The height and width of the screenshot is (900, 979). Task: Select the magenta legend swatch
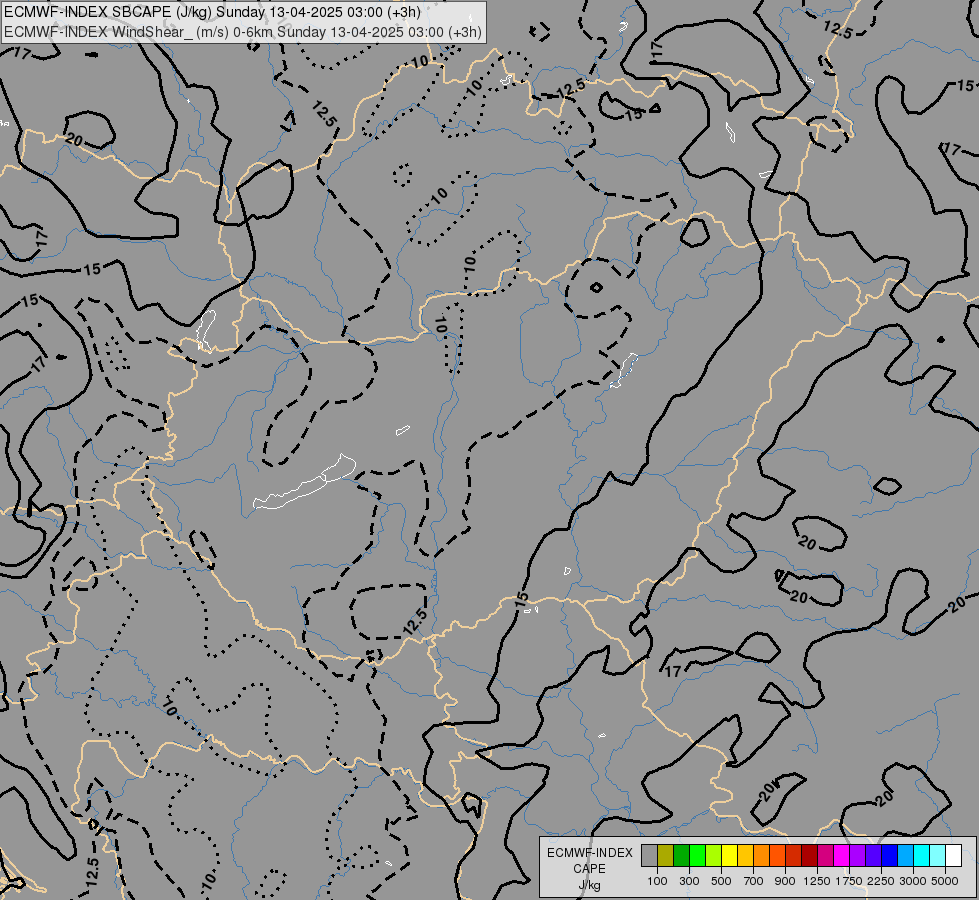(842, 855)
